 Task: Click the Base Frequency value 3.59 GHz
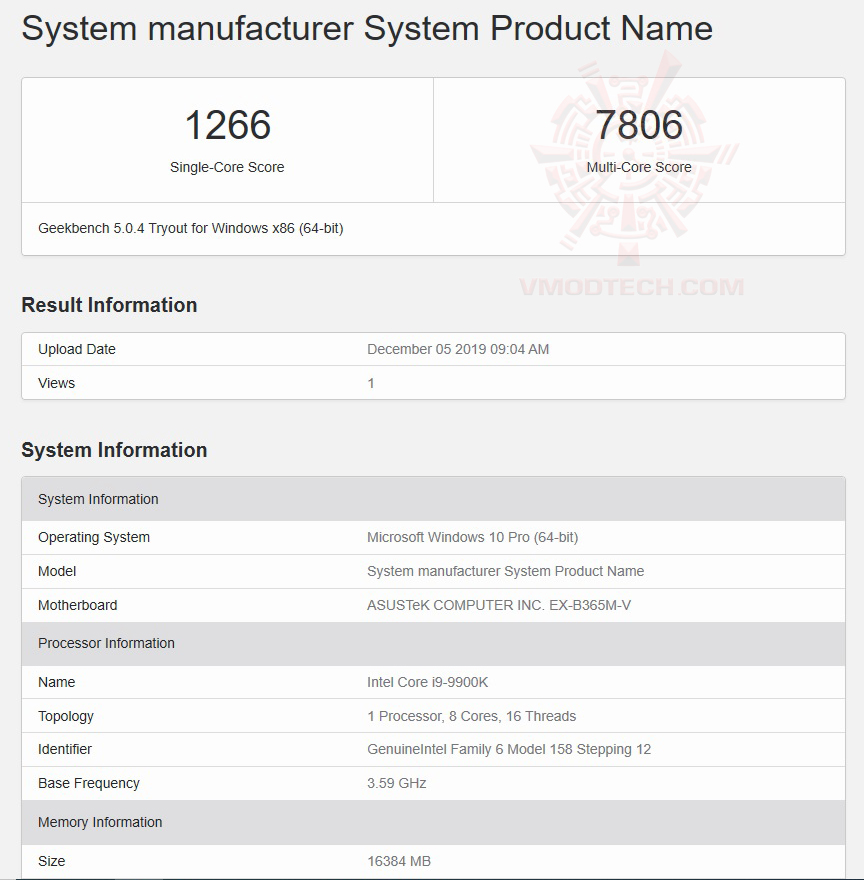pos(397,783)
